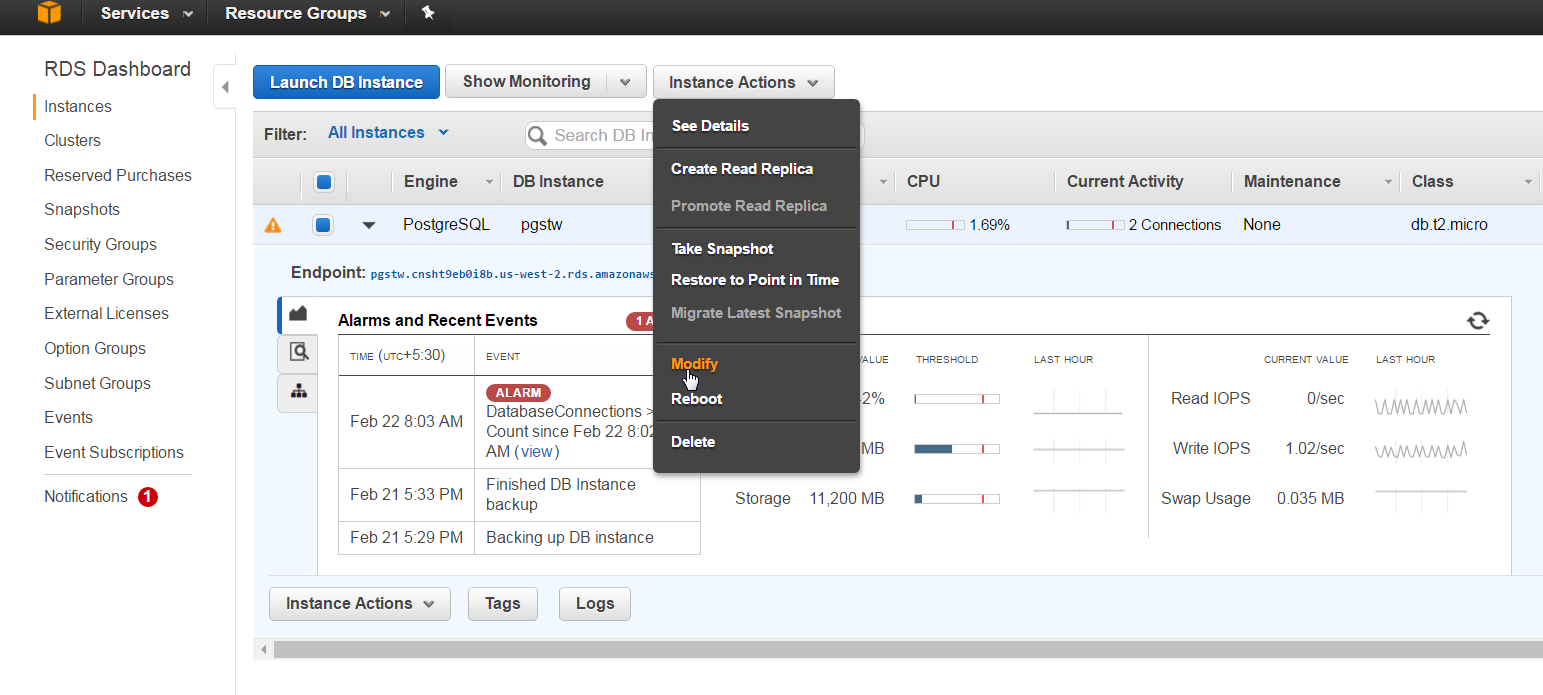Sort by the Class column header
Screen dimensions: 1543x695
(x=1432, y=182)
